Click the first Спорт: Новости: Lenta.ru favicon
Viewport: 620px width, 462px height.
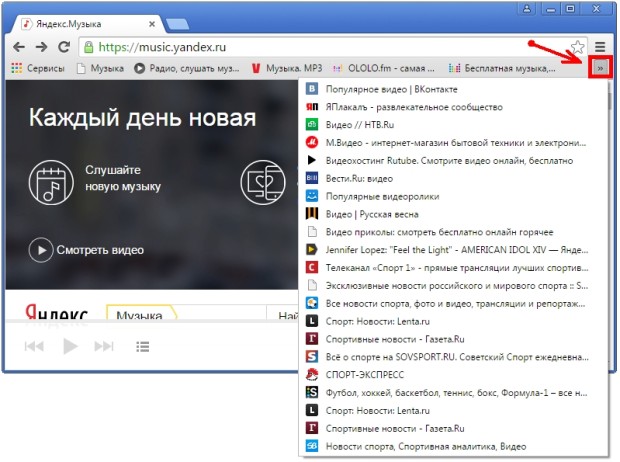[312, 321]
